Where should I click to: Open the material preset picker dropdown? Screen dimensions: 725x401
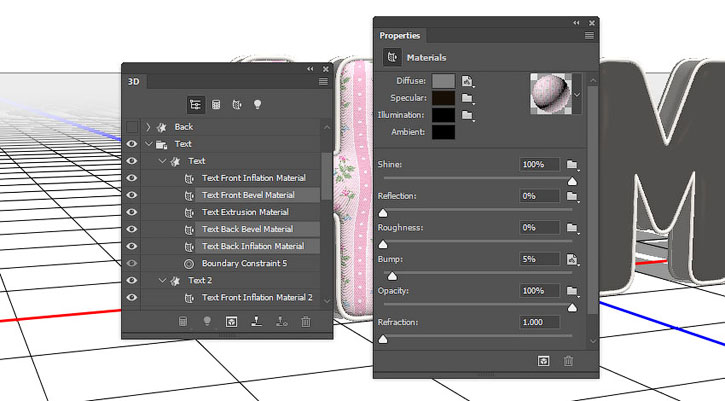coord(577,94)
